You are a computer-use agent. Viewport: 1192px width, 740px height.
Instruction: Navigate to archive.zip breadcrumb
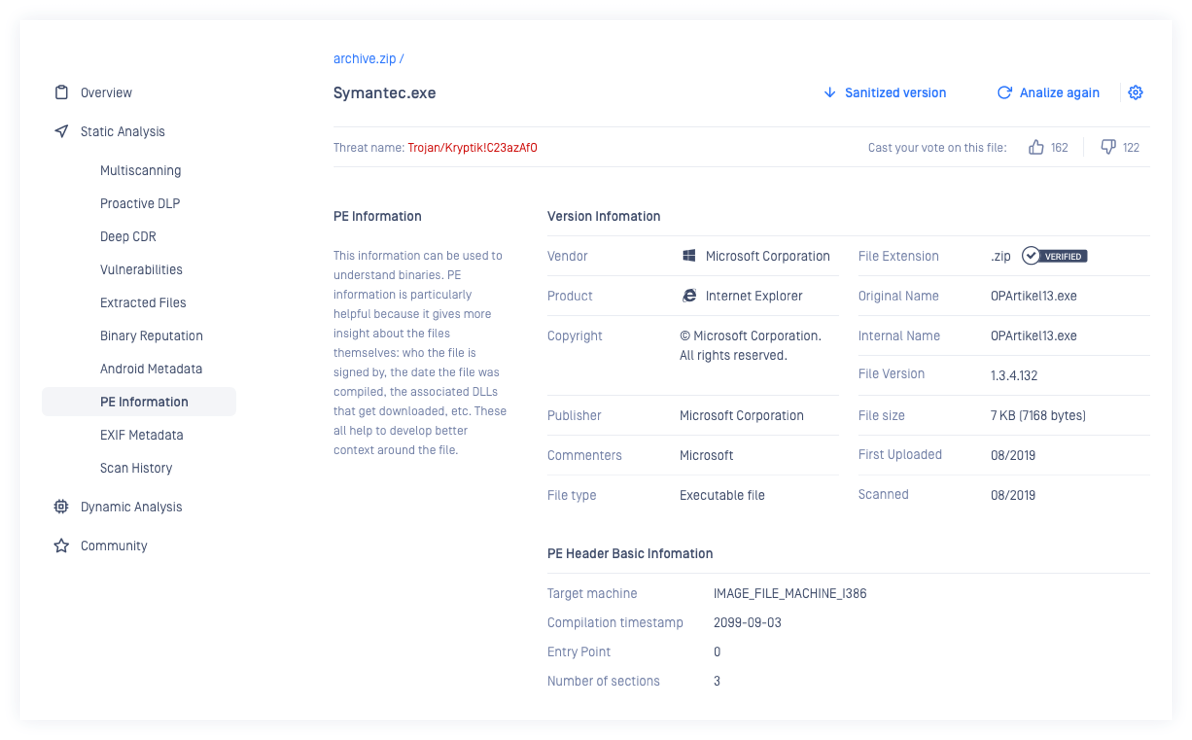click(364, 59)
